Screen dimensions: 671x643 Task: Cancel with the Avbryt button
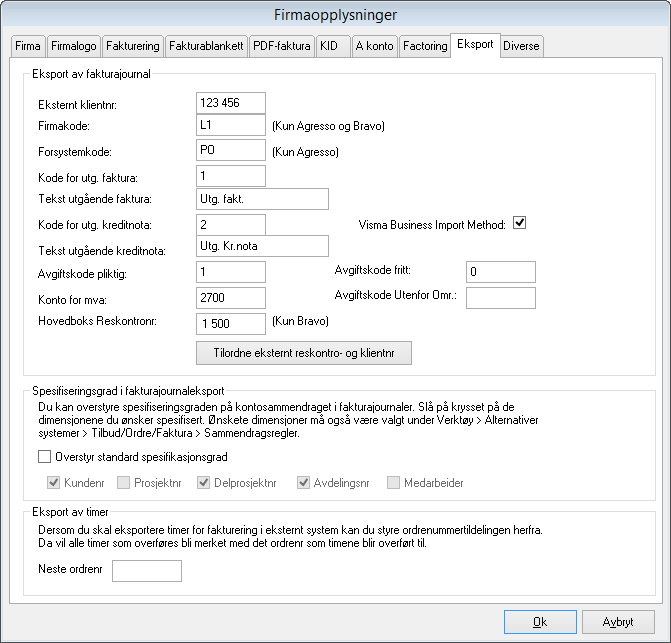point(618,622)
